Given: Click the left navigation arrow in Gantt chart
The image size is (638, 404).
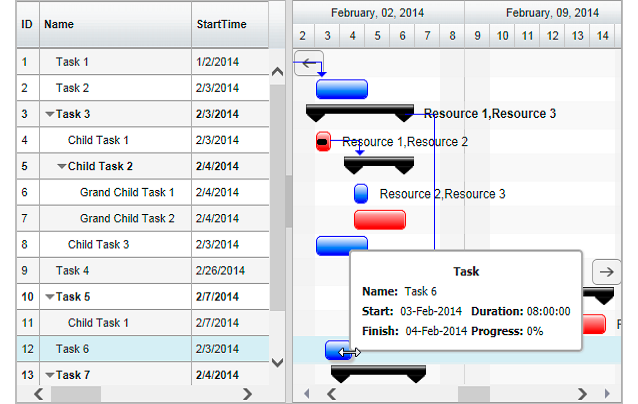Looking at the screenshot, I should tap(308, 62).
